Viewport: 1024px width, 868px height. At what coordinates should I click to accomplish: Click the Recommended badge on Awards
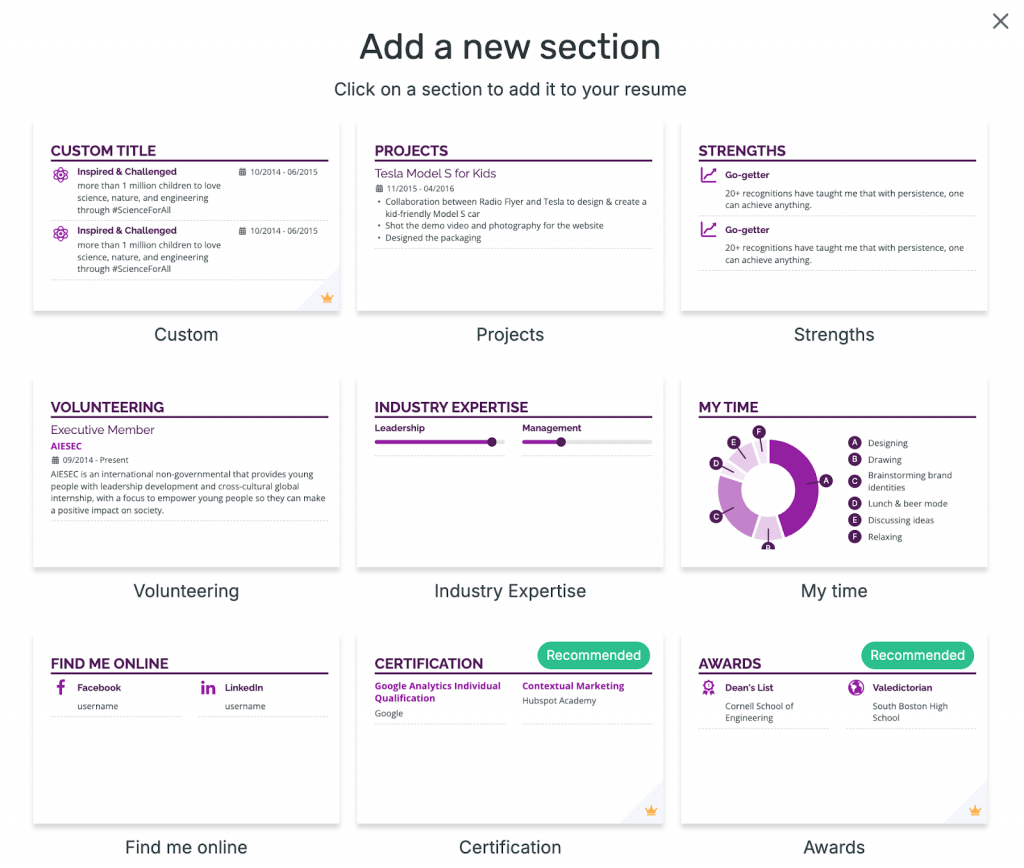pyautogui.click(x=917, y=656)
